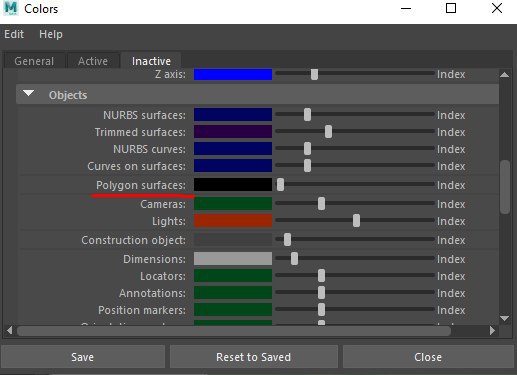517x375 pixels.
Task: Click the Z axis blue color swatch
Action: click(233, 74)
